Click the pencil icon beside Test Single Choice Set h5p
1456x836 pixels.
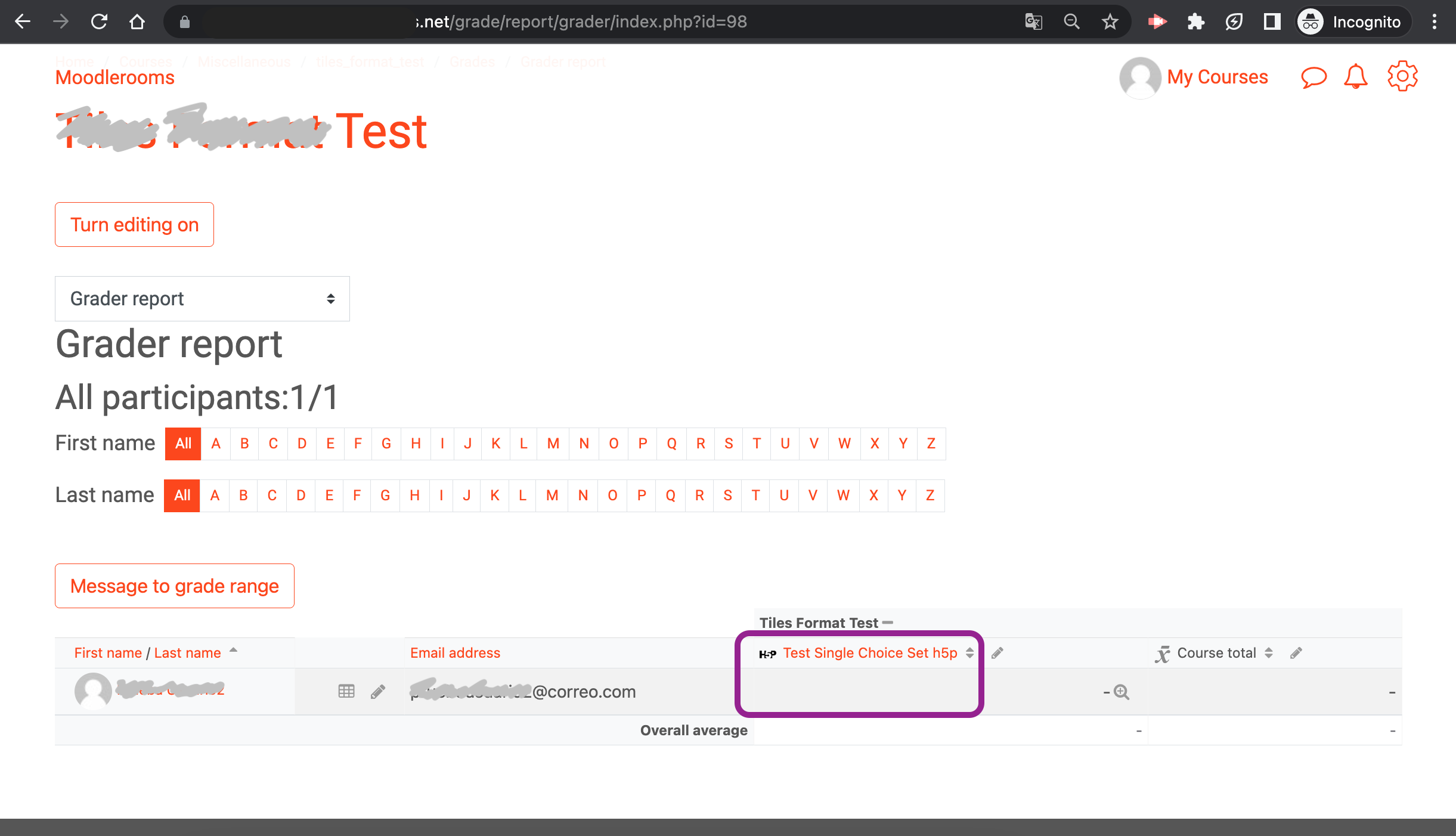coord(997,653)
